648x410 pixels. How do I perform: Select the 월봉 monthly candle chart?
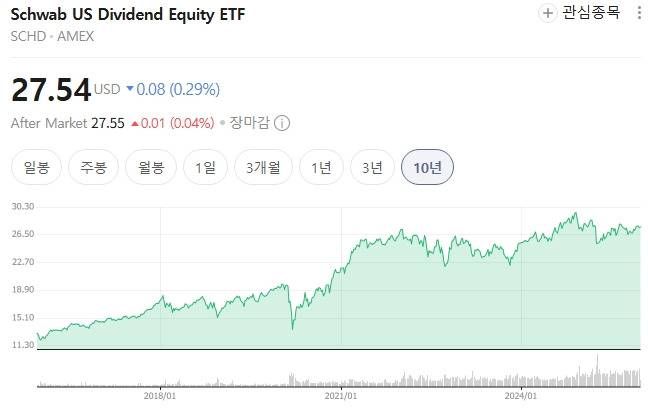tap(151, 167)
